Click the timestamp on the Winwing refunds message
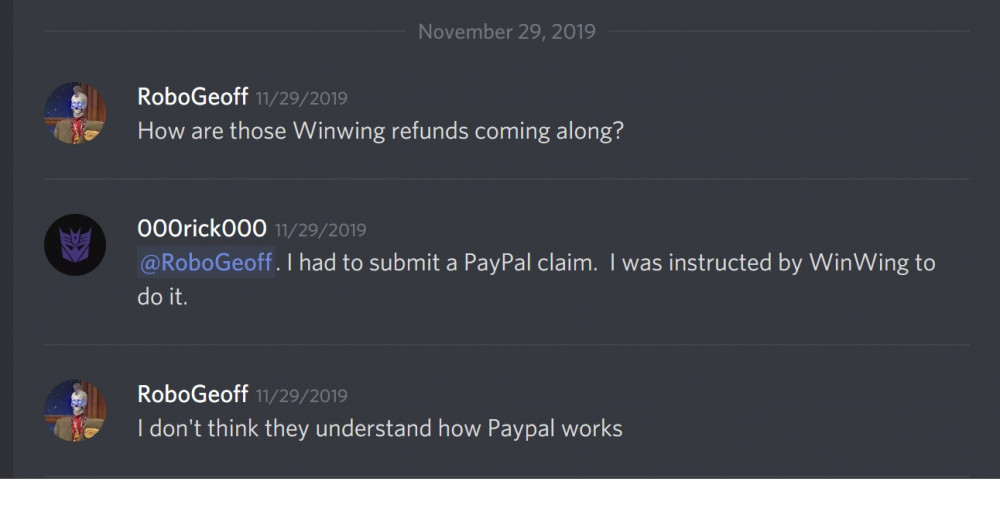The width and height of the screenshot is (1000, 523). tap(302, 98)
